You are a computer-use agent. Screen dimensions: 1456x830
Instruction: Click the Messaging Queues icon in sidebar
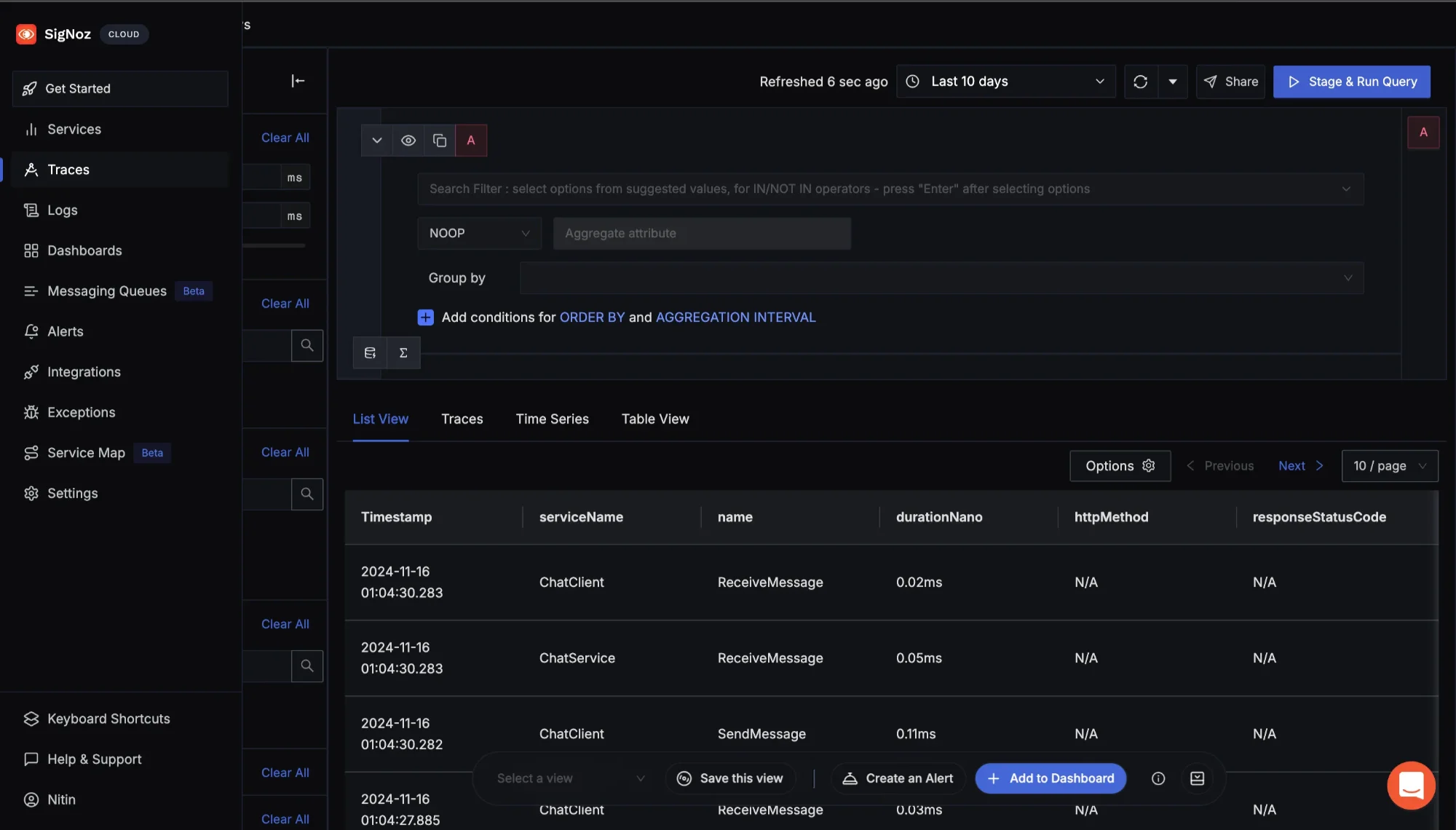point(27,290)
